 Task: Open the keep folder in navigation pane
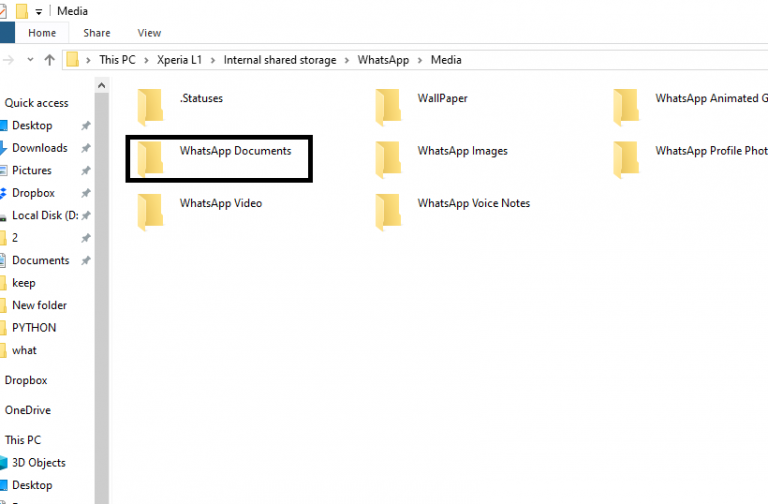(x=24, y=283)
